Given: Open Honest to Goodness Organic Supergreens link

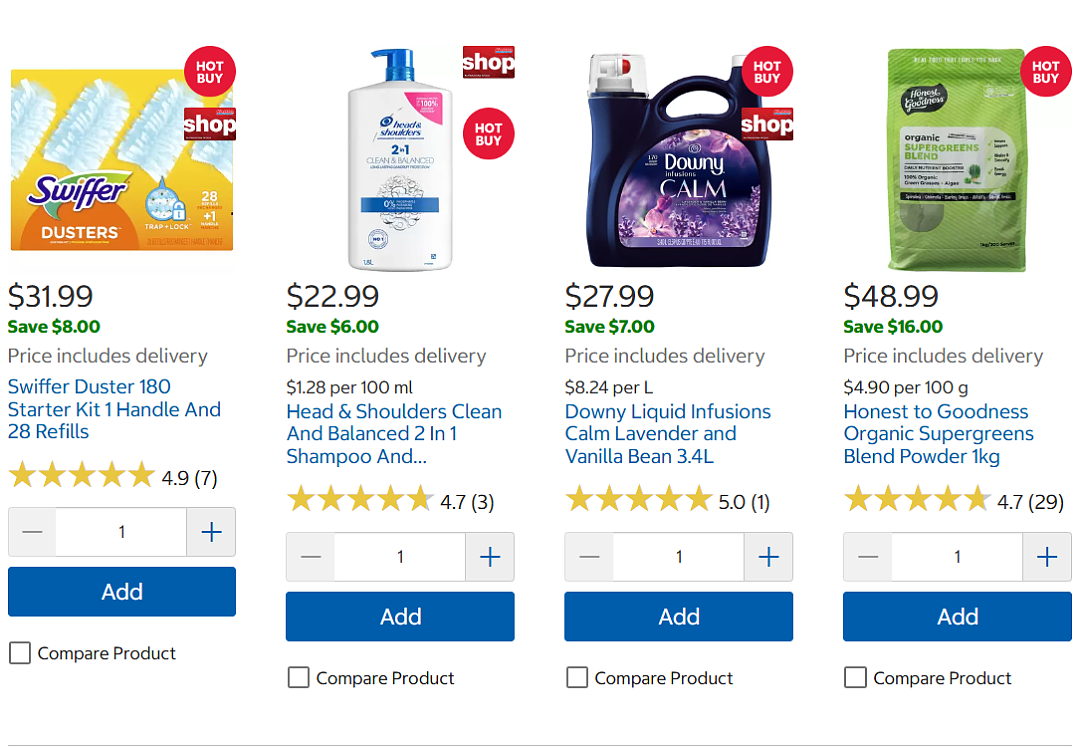Looking at the screenshot, I should tap(938, 434).
